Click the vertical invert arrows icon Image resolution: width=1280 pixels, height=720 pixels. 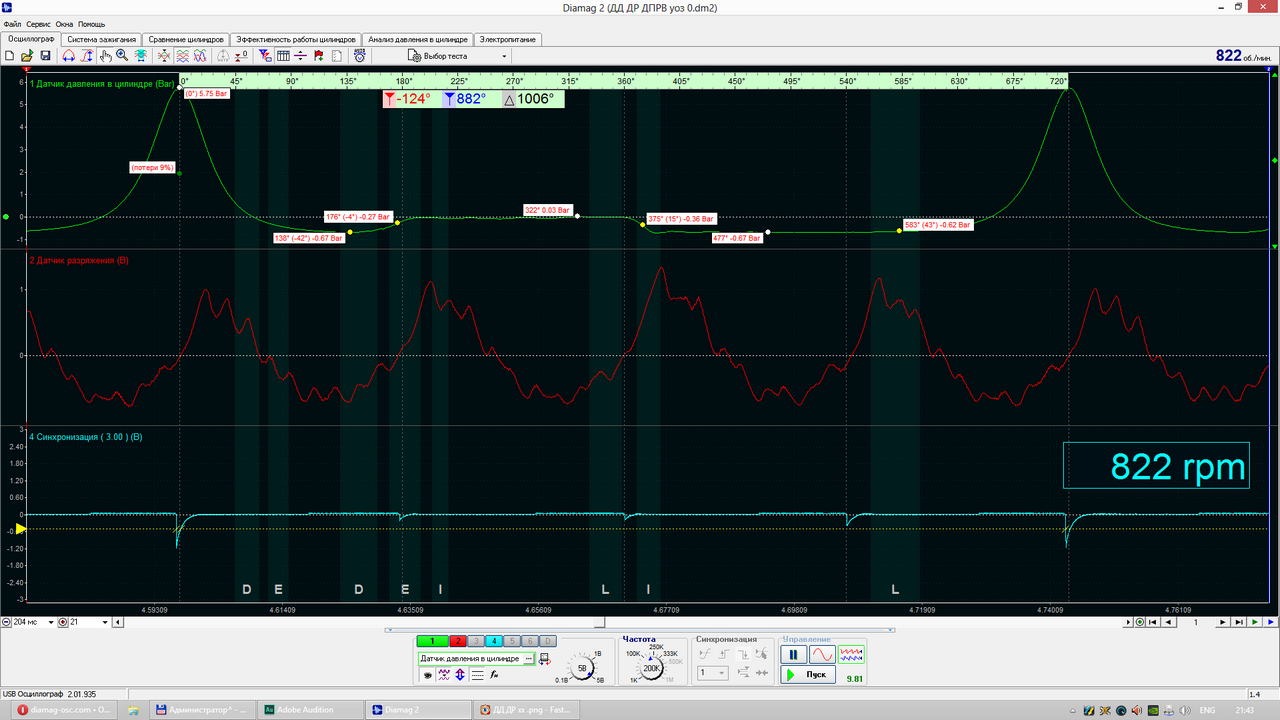[x=460, y=675]
